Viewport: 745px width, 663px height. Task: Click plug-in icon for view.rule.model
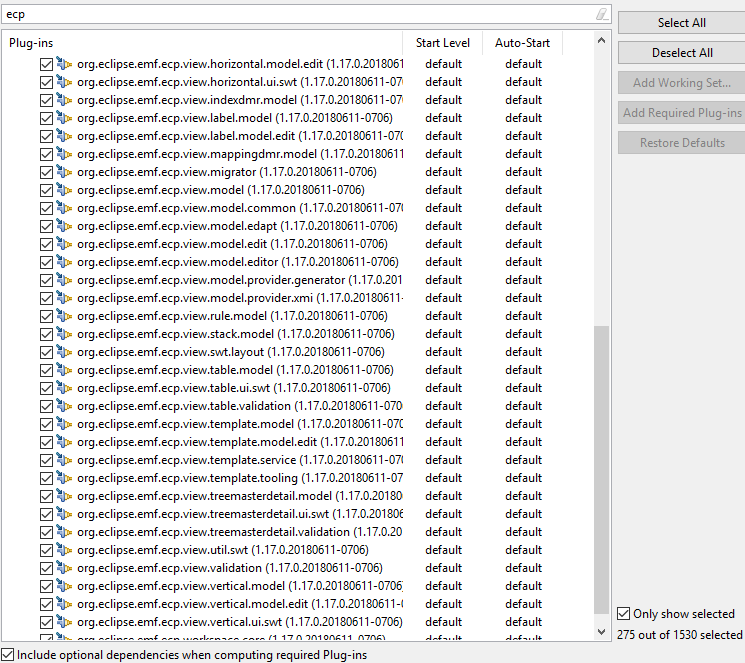click(x=64, y=316)
